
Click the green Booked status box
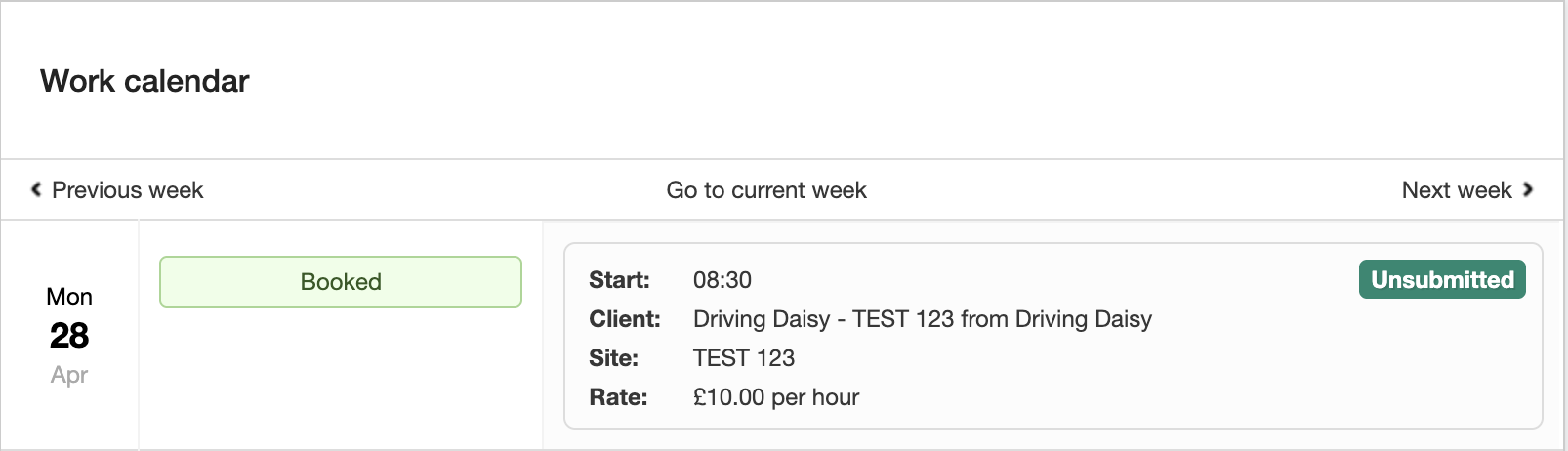point(341,282)
